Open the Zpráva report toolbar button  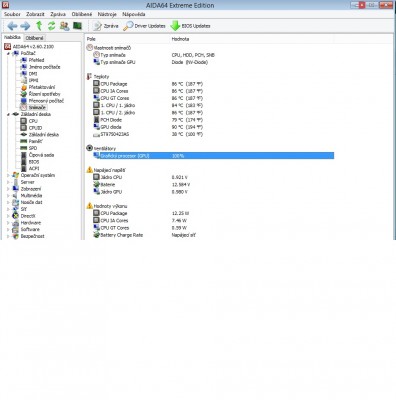coord(106,26)
